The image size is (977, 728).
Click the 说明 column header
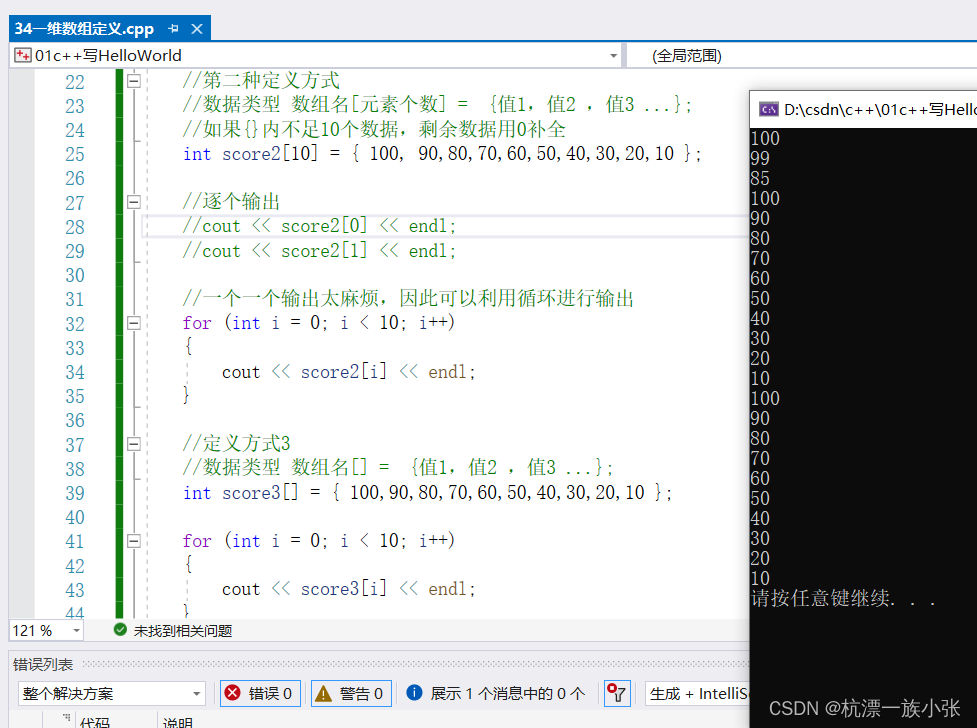(x=178, y=722)
